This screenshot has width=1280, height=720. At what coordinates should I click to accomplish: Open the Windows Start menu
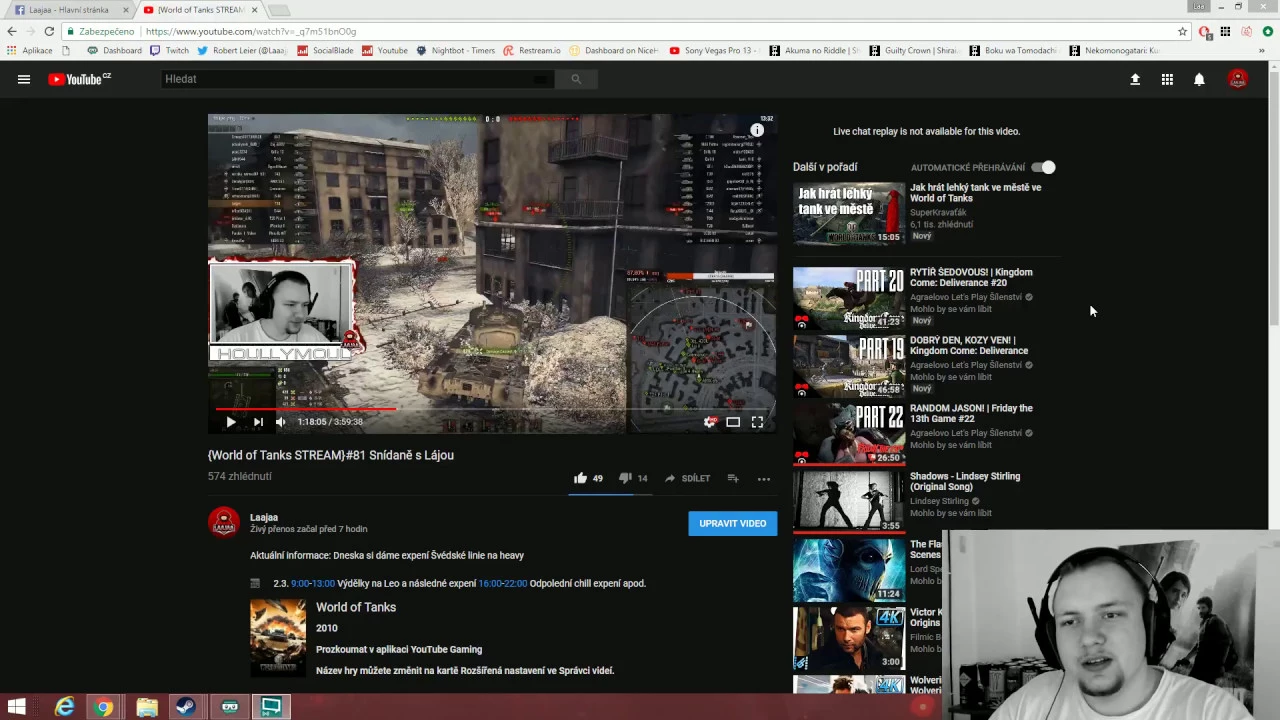17,707
